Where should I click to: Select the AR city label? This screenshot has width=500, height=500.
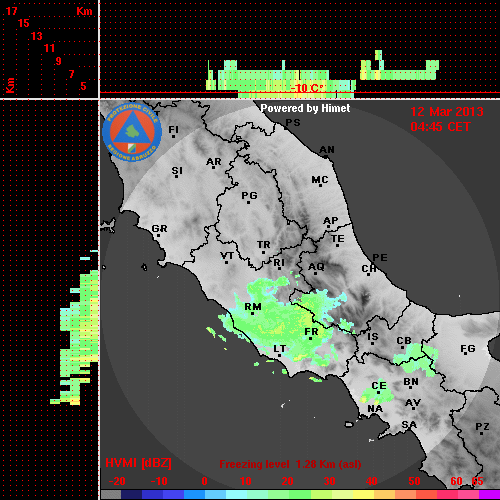point(214,162)
